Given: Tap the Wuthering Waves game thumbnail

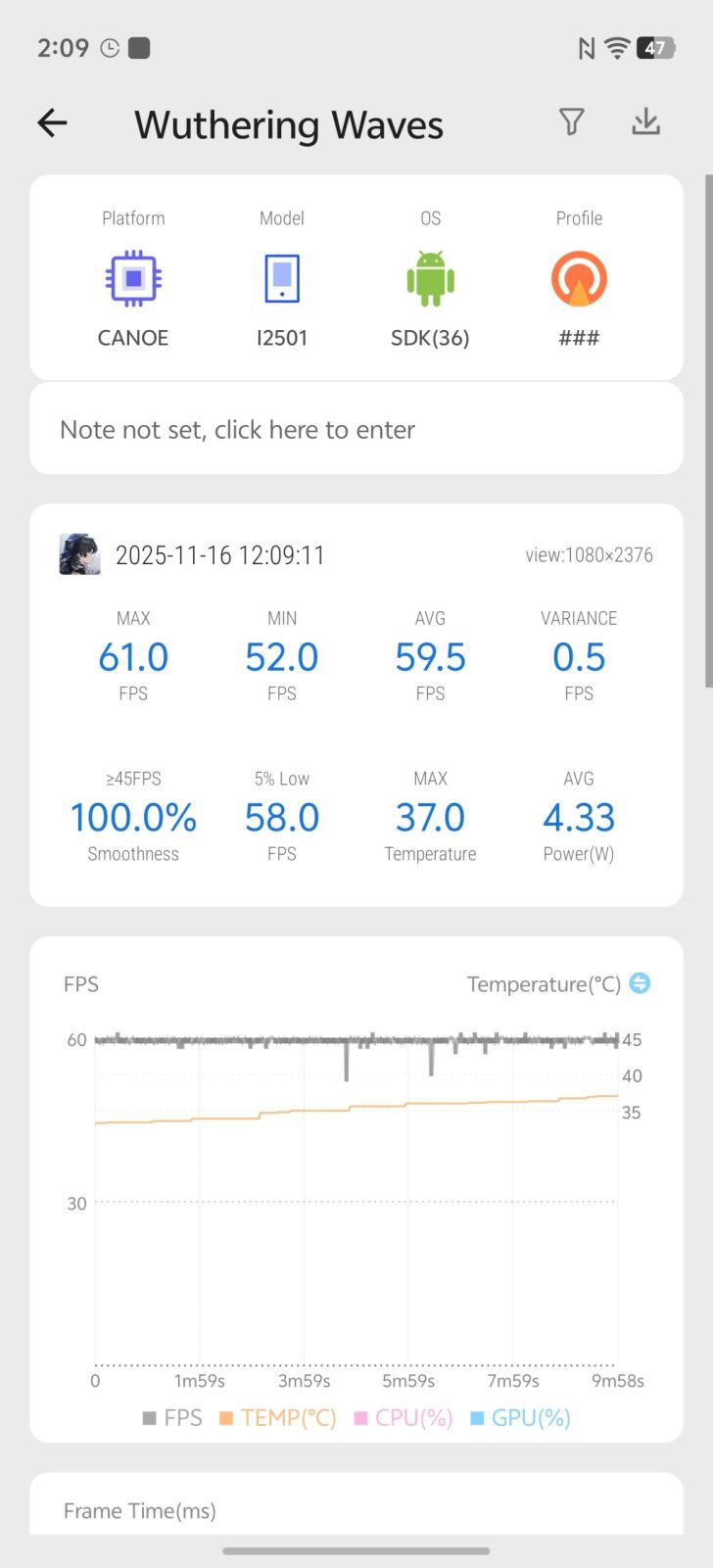Looking at the screenshot, I should point(79,554).
